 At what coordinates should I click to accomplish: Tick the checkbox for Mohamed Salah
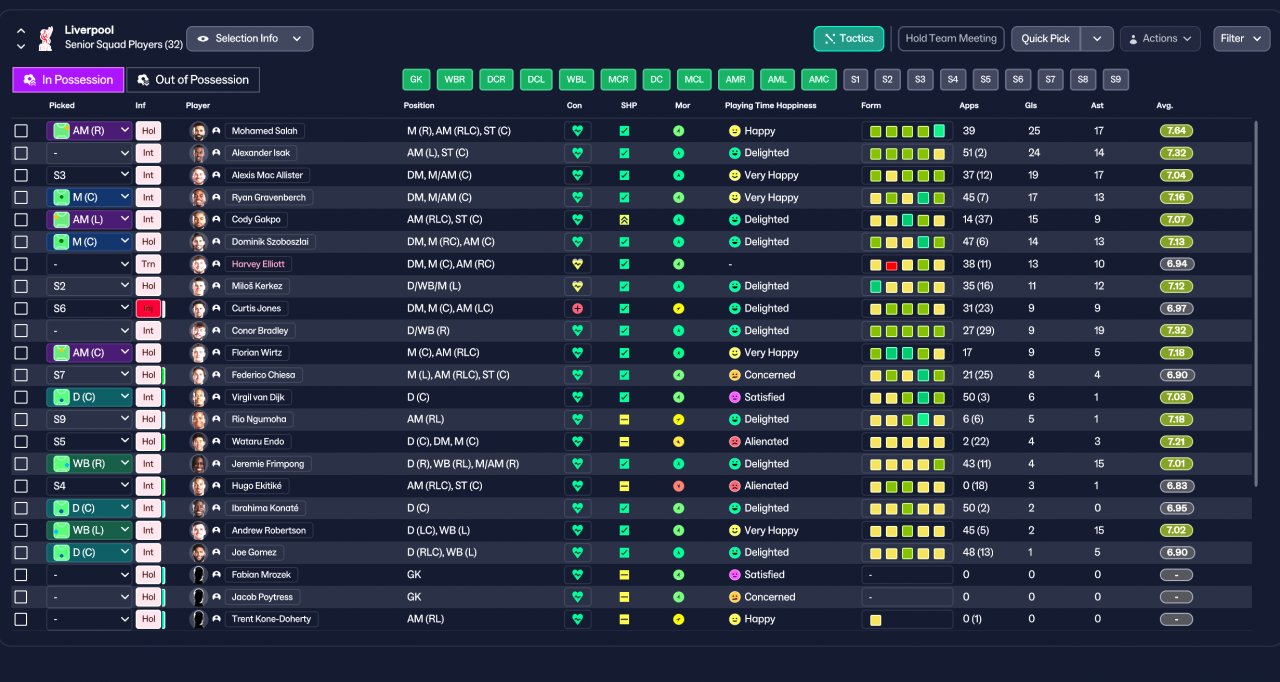pos(21,131)
